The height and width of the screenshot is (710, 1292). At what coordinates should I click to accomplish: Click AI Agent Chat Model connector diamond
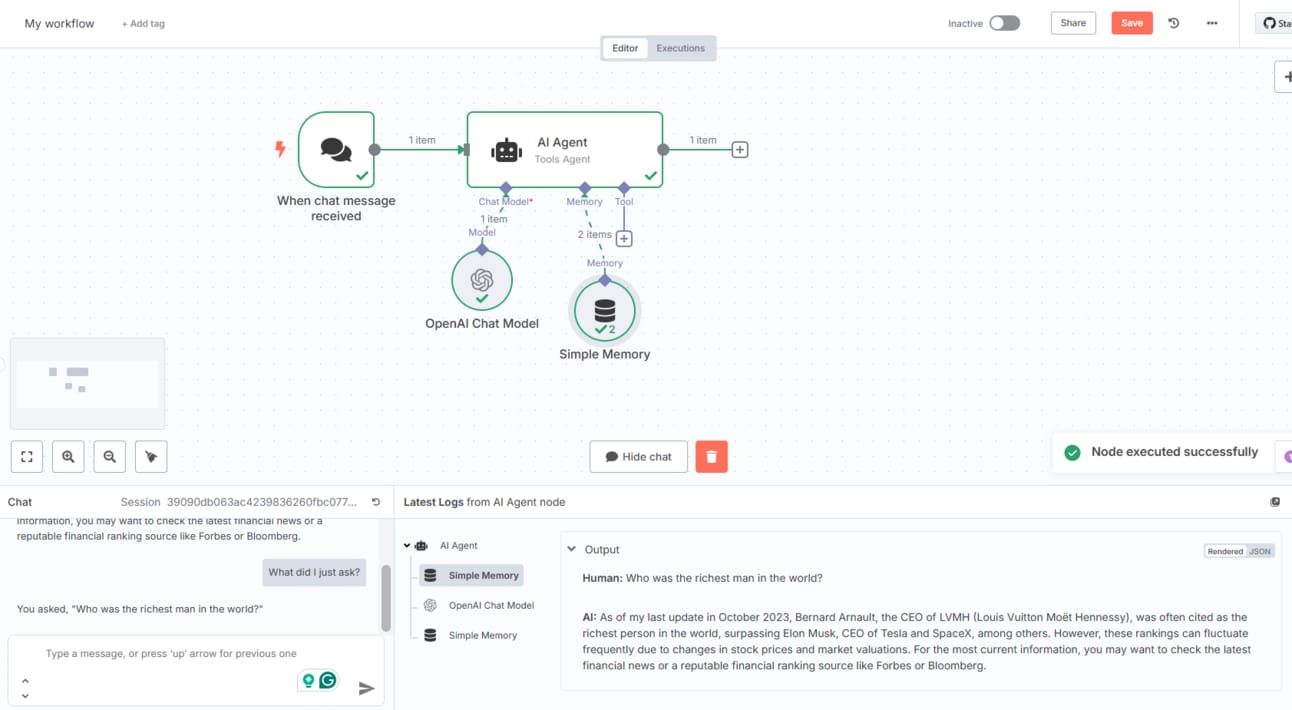[x=506, y=188]
